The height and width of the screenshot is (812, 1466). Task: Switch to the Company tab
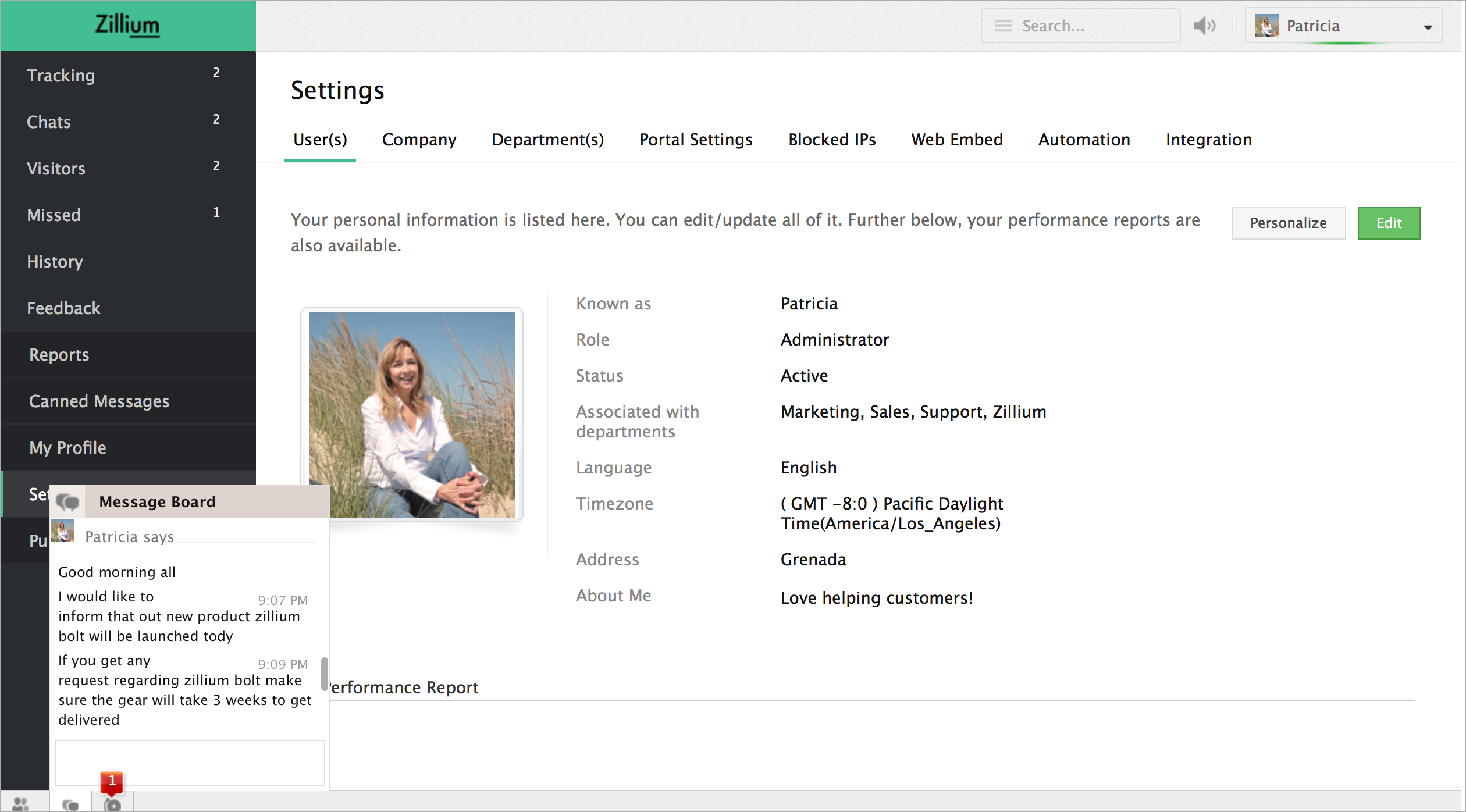419,140
